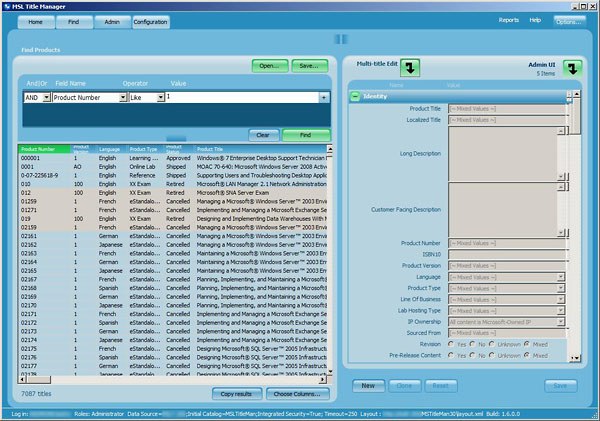Screen dimensions: 600x421
Task: Select Pre-Release Content Unknown radio button
Action: [x=492, y=355]
